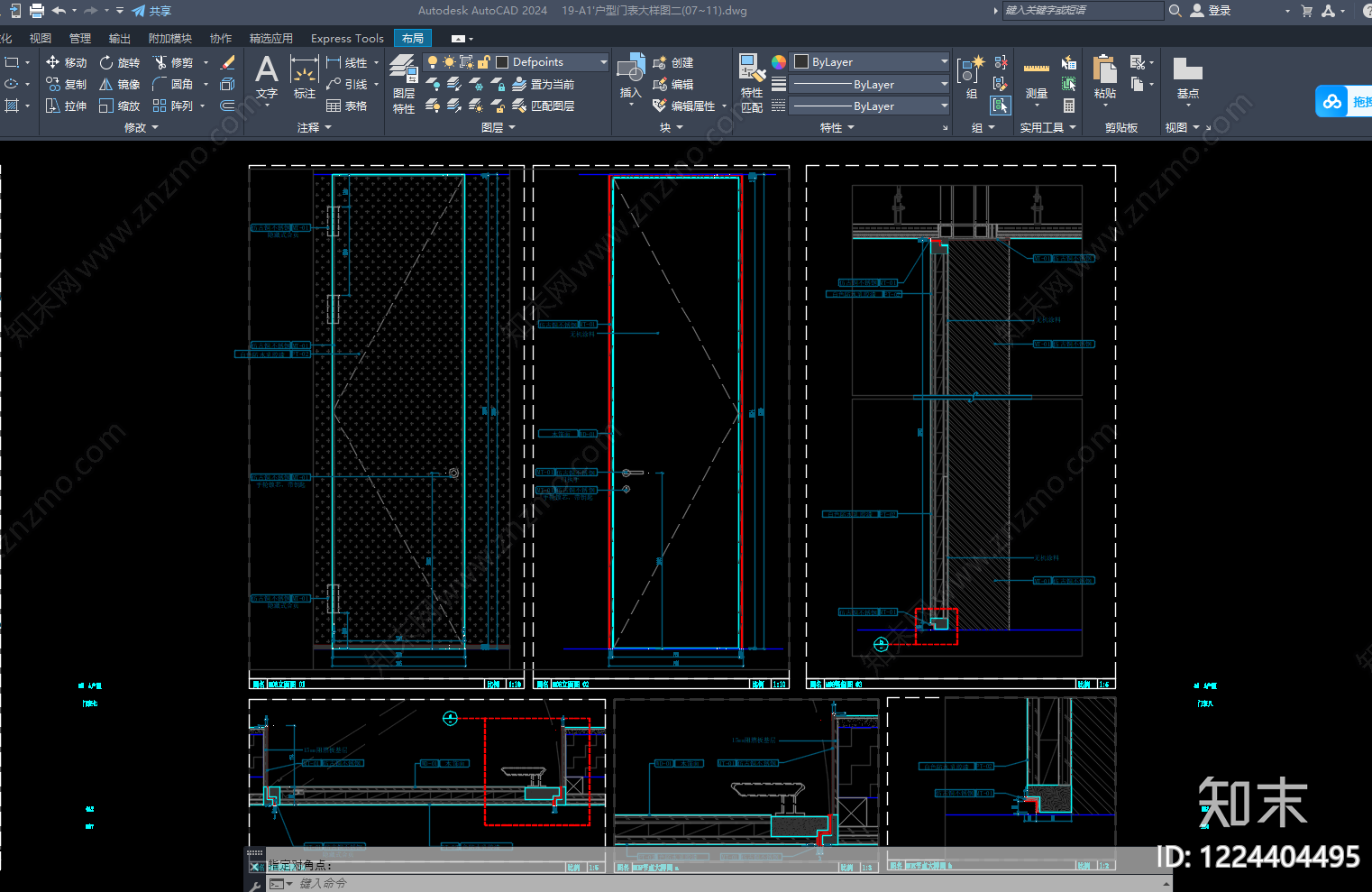The image size is (1372, 892).
Task: Toggle Defpoints layer freeze sun icon
Action: coord(449,62)
